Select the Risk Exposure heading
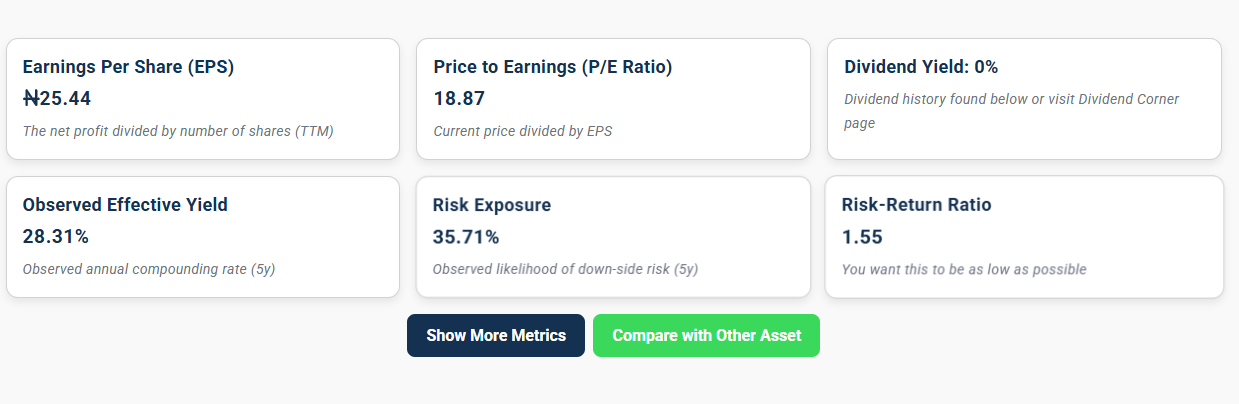1239x404 pixels. (x=492, y=205)
